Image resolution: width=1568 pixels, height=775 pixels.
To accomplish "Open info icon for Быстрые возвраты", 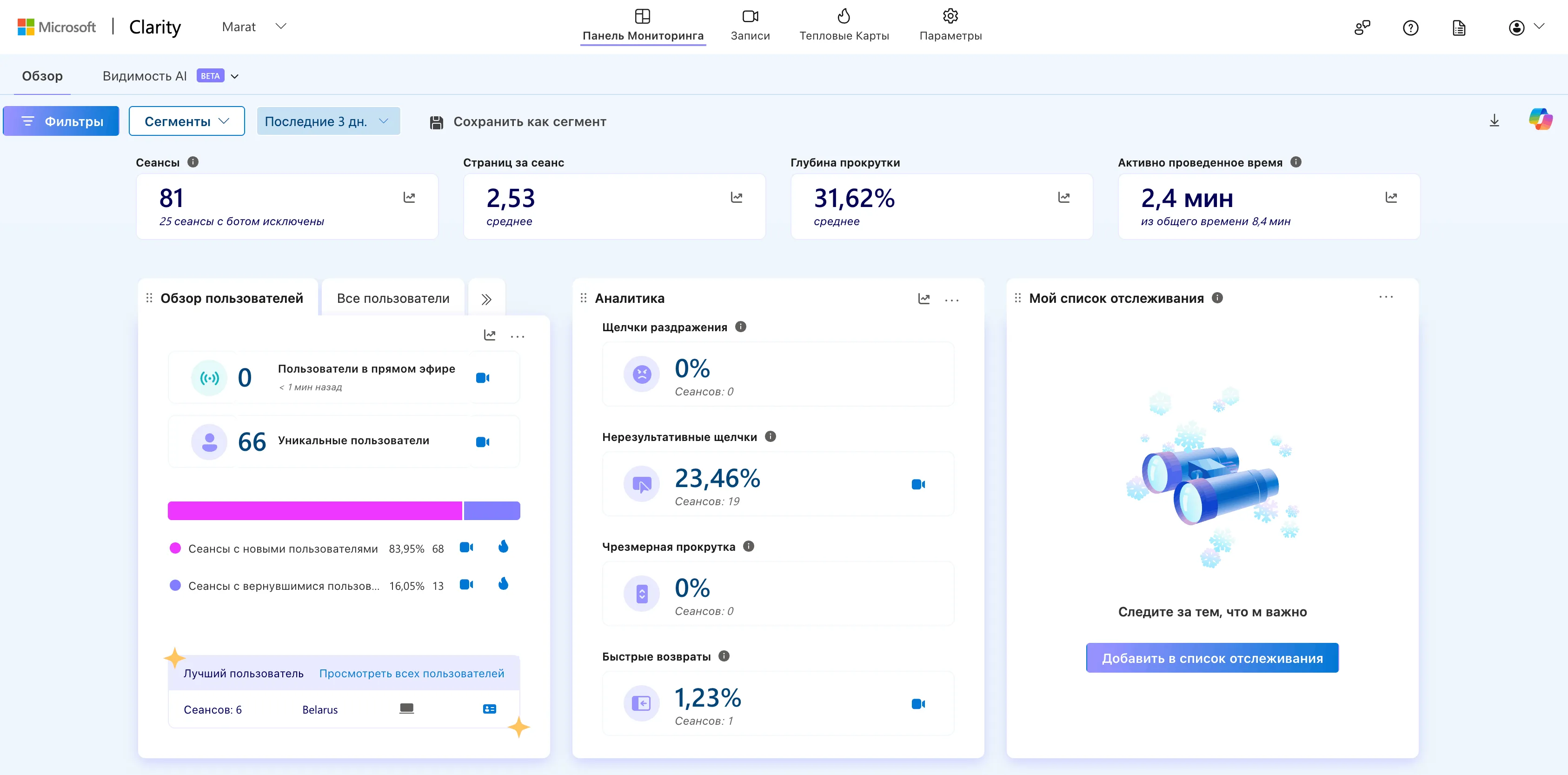I will click(724, 656).
